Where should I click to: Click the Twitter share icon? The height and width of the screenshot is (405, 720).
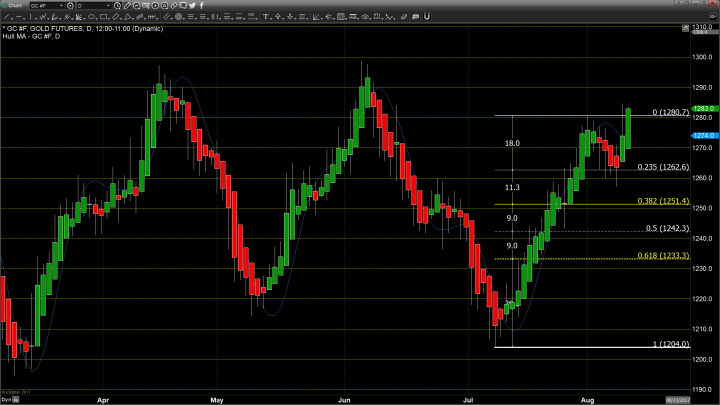pyautogui.click(x=193, y=7)
